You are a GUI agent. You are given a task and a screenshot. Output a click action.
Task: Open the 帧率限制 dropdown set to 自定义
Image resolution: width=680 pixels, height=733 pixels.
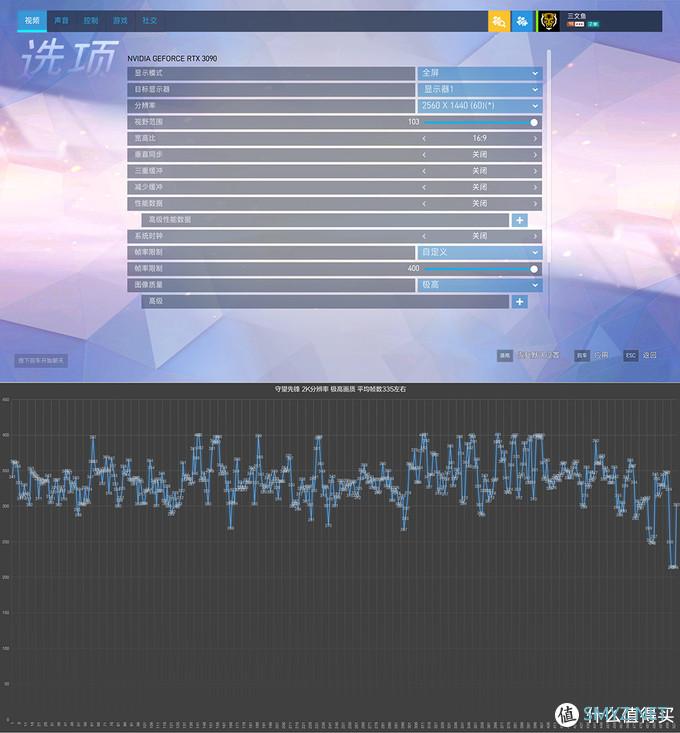(x=480, y=252)
